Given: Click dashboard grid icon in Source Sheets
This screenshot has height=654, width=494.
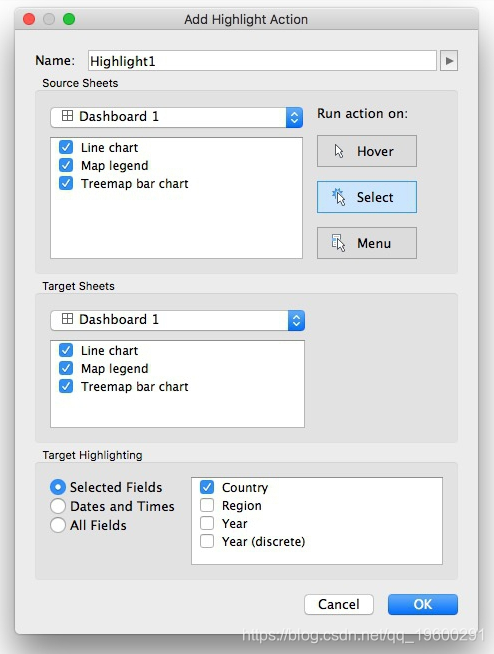Looking at the screenshot, I should click(67, 116).
